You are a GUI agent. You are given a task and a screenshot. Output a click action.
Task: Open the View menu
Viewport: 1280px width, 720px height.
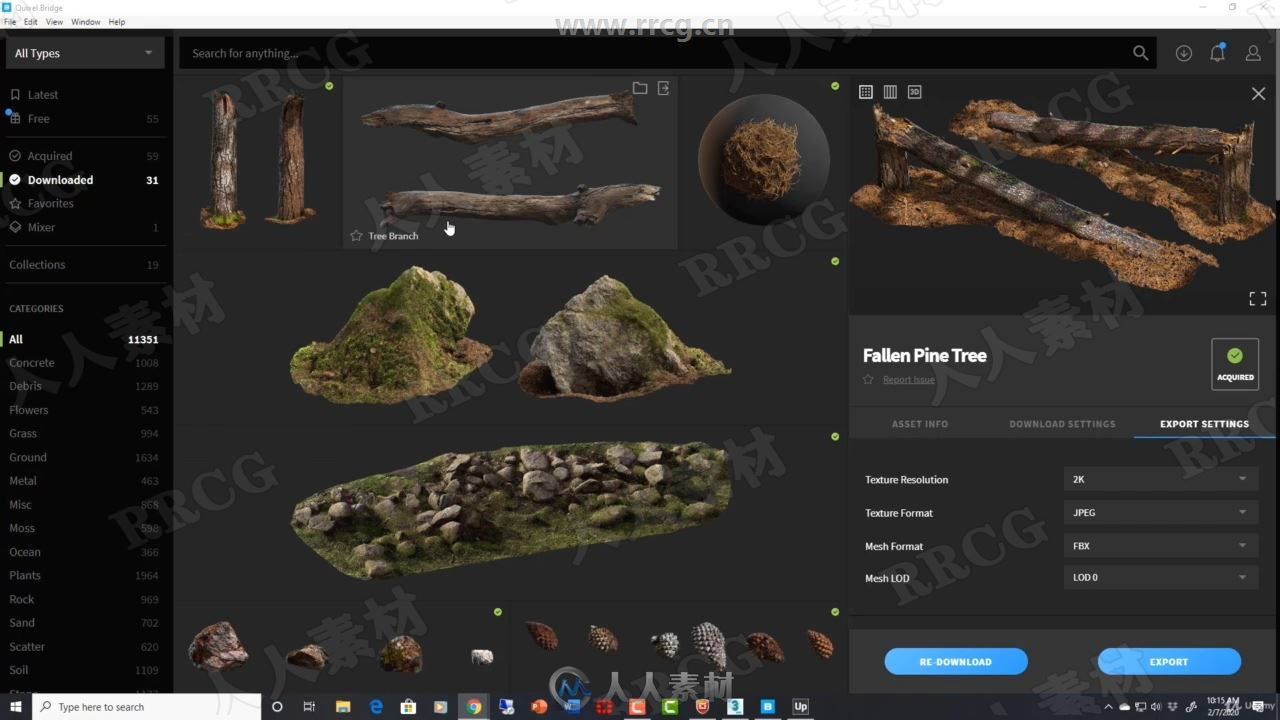point(54,22)
